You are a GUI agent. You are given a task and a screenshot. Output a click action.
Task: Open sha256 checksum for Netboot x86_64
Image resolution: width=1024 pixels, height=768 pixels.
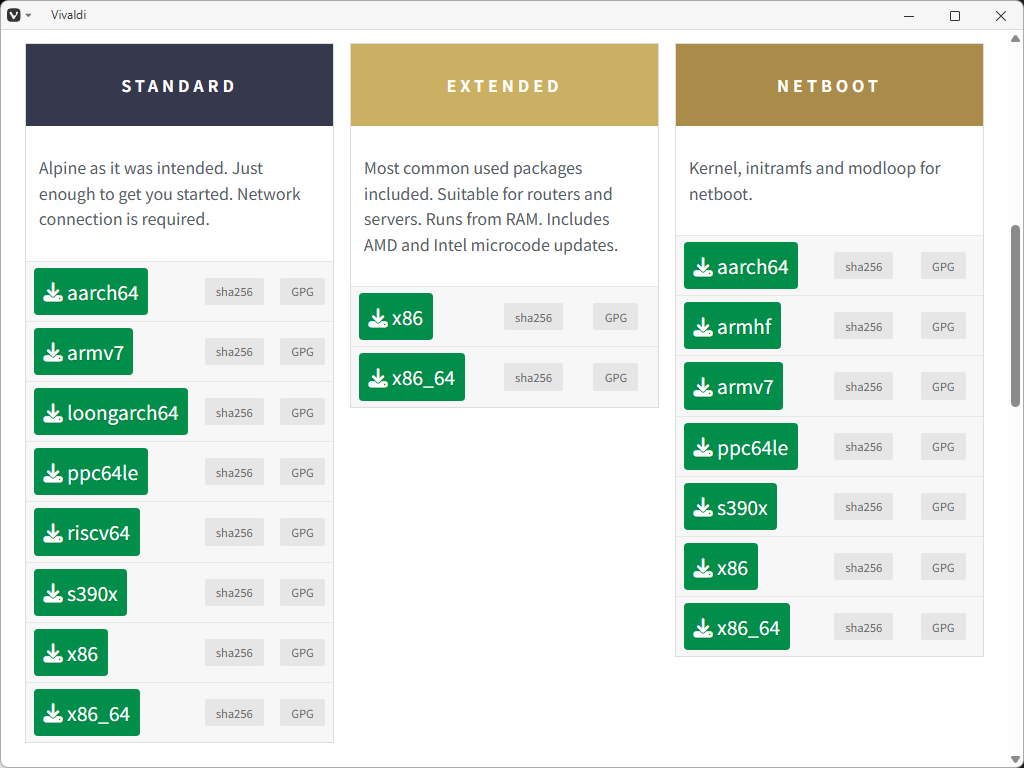click(x=863, y=627)
